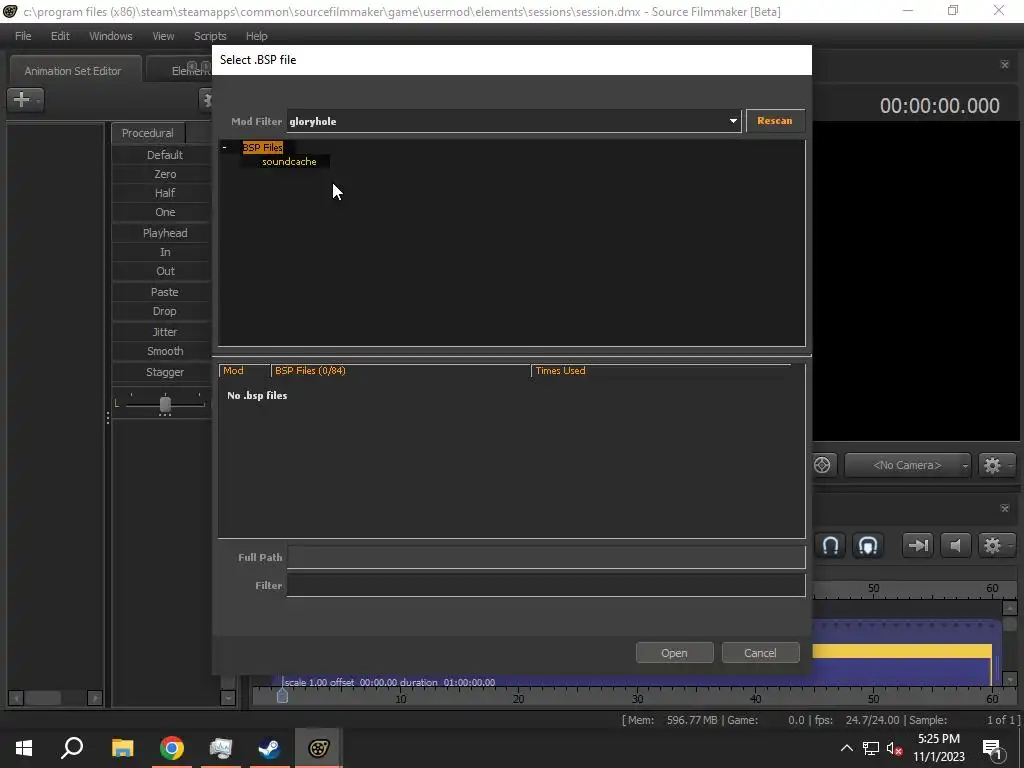Toggle the timeline snap magnet icon
Viewport: 1024px width, 768px height.
[x=831, y=545]
